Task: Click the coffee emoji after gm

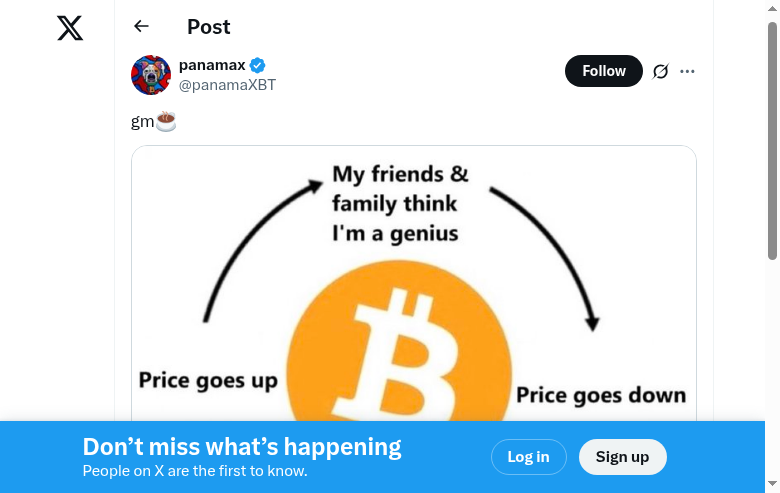Action: (166, 122)
